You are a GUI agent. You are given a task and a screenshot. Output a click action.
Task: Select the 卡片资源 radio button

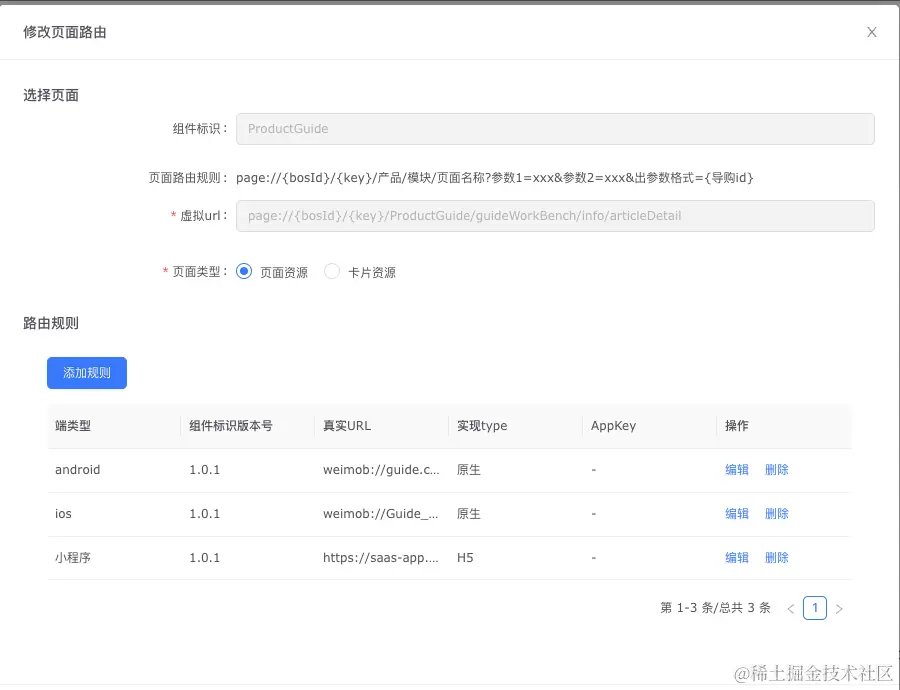pos(331,270)
